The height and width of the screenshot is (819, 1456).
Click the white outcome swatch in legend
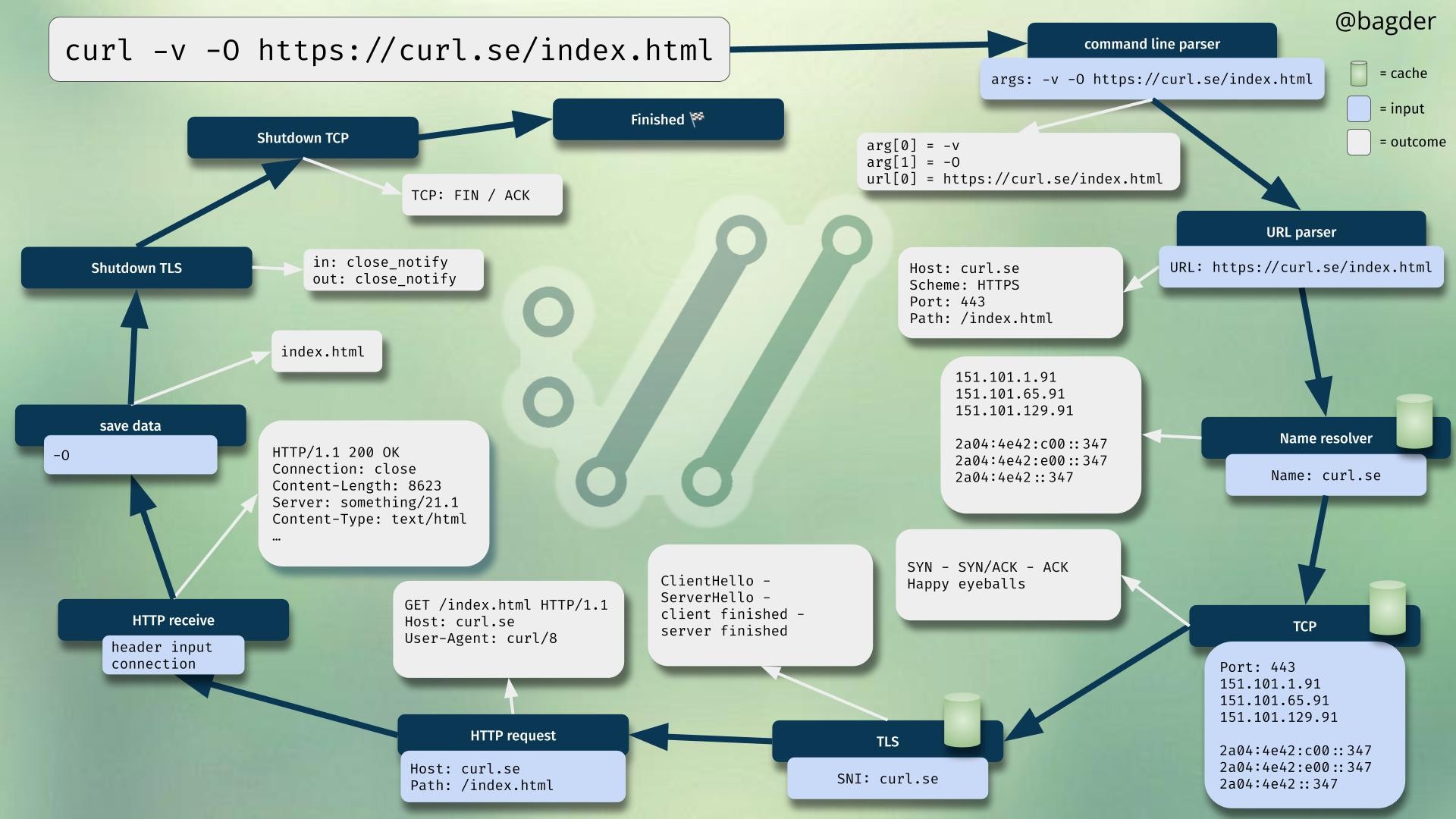pos(1358,142)
